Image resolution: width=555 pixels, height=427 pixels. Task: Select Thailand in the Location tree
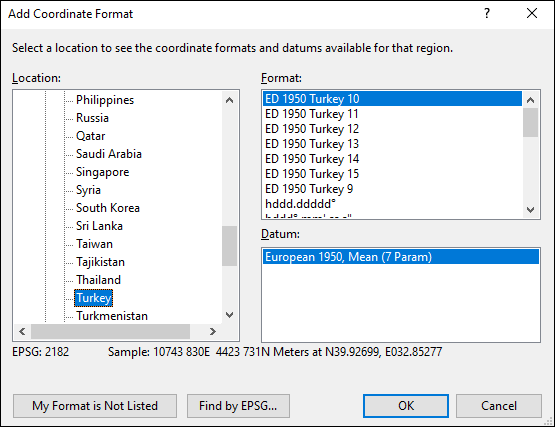(99, 280)
